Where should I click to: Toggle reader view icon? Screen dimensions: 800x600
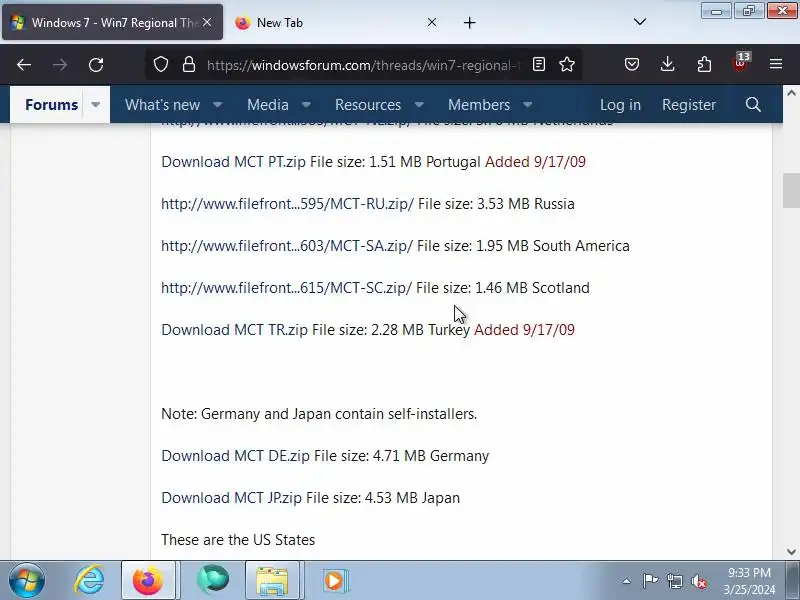point(539,64)
